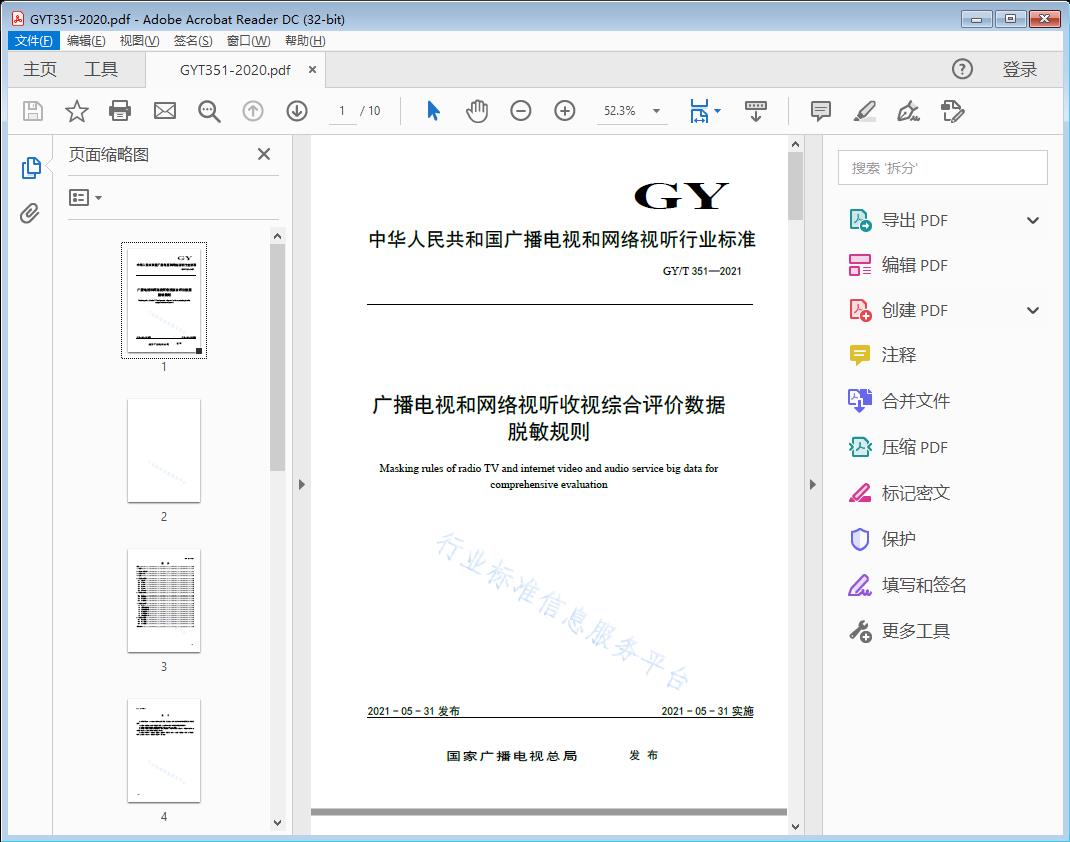Jump to next page with the down arrow icon

coord(296,111)
